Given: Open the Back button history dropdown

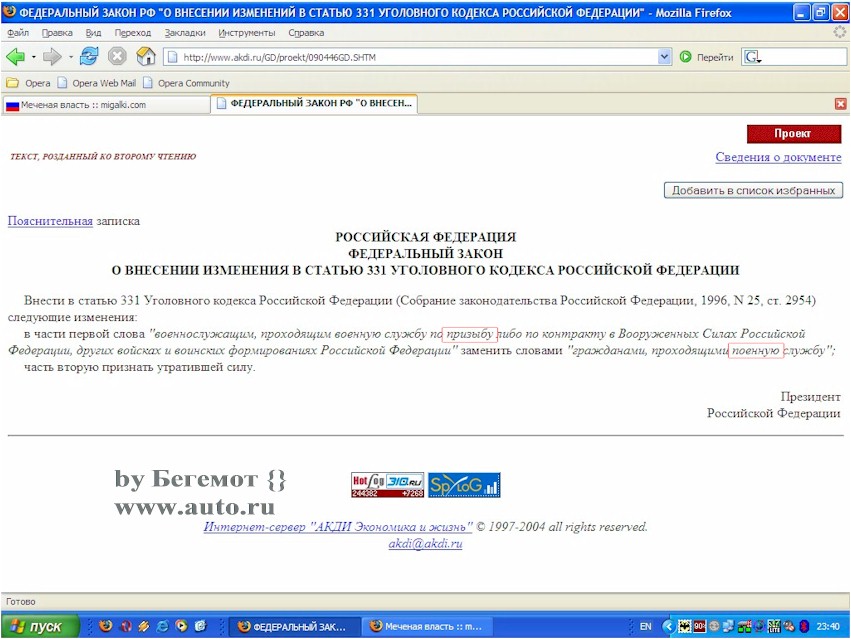Looking at the screenshot, I should [x=33, y=57].
